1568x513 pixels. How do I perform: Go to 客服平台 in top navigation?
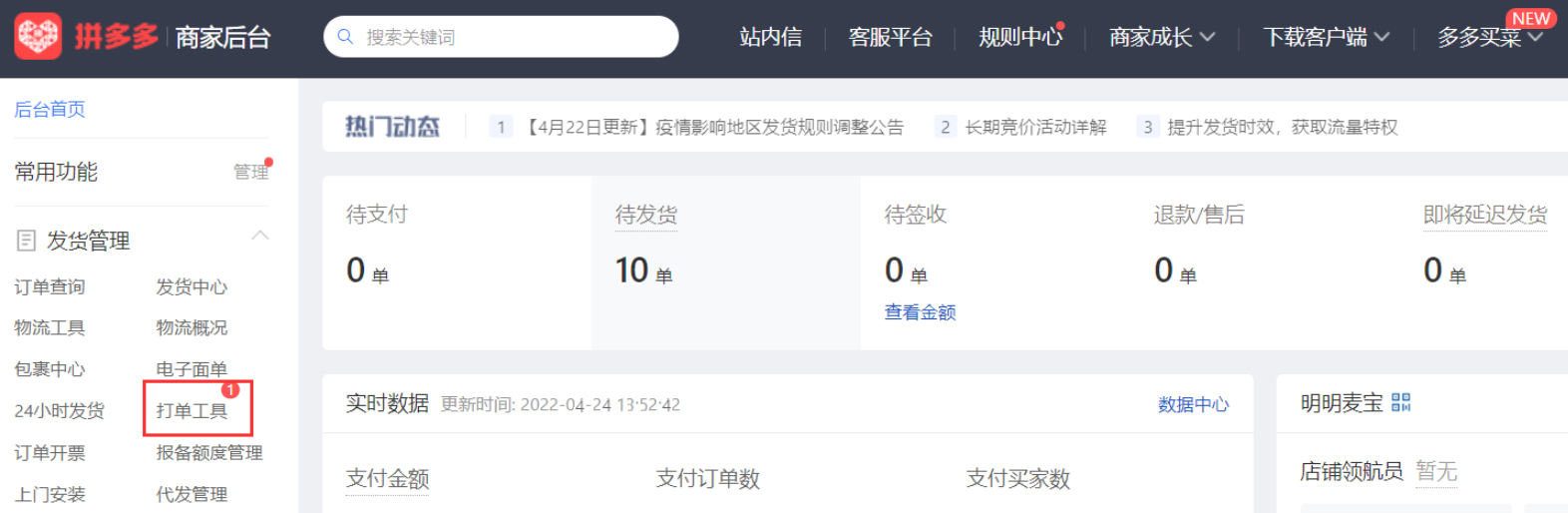pyautogui.click(x=890, y=38)
